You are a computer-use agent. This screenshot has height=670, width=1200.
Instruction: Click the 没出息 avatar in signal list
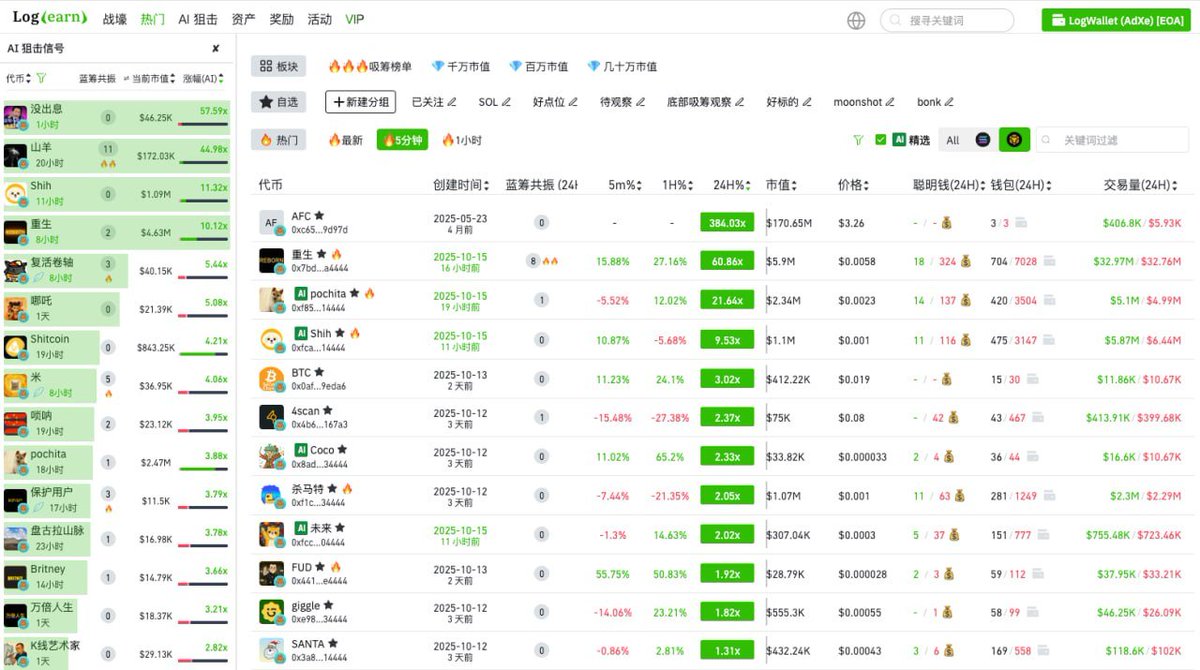(15, 117)
